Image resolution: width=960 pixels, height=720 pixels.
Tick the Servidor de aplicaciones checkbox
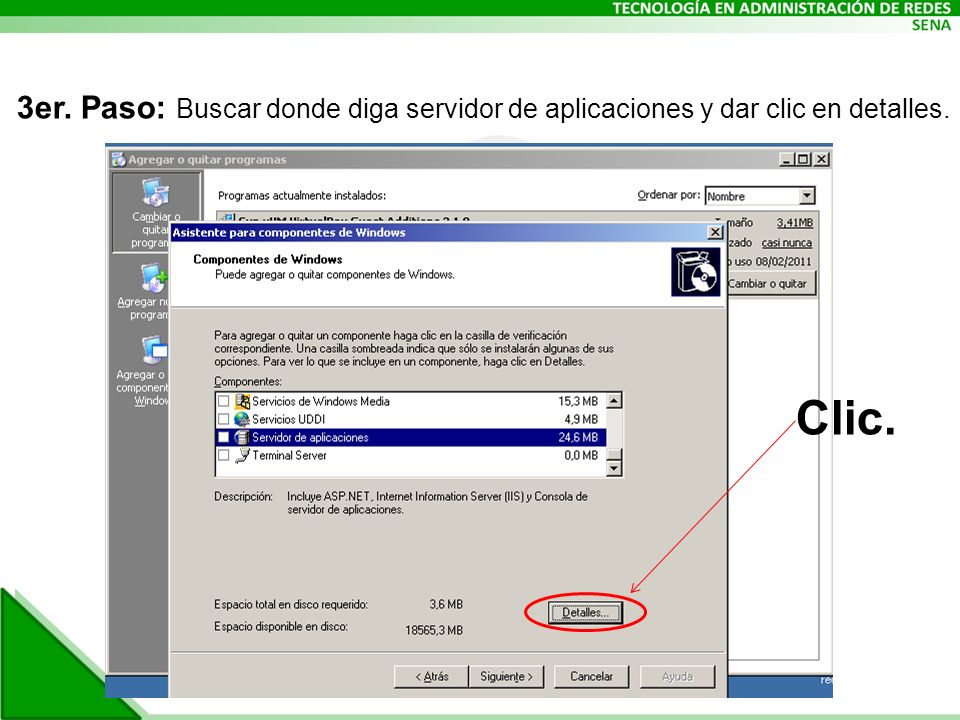pyautogui.click(x=223, y=437)
